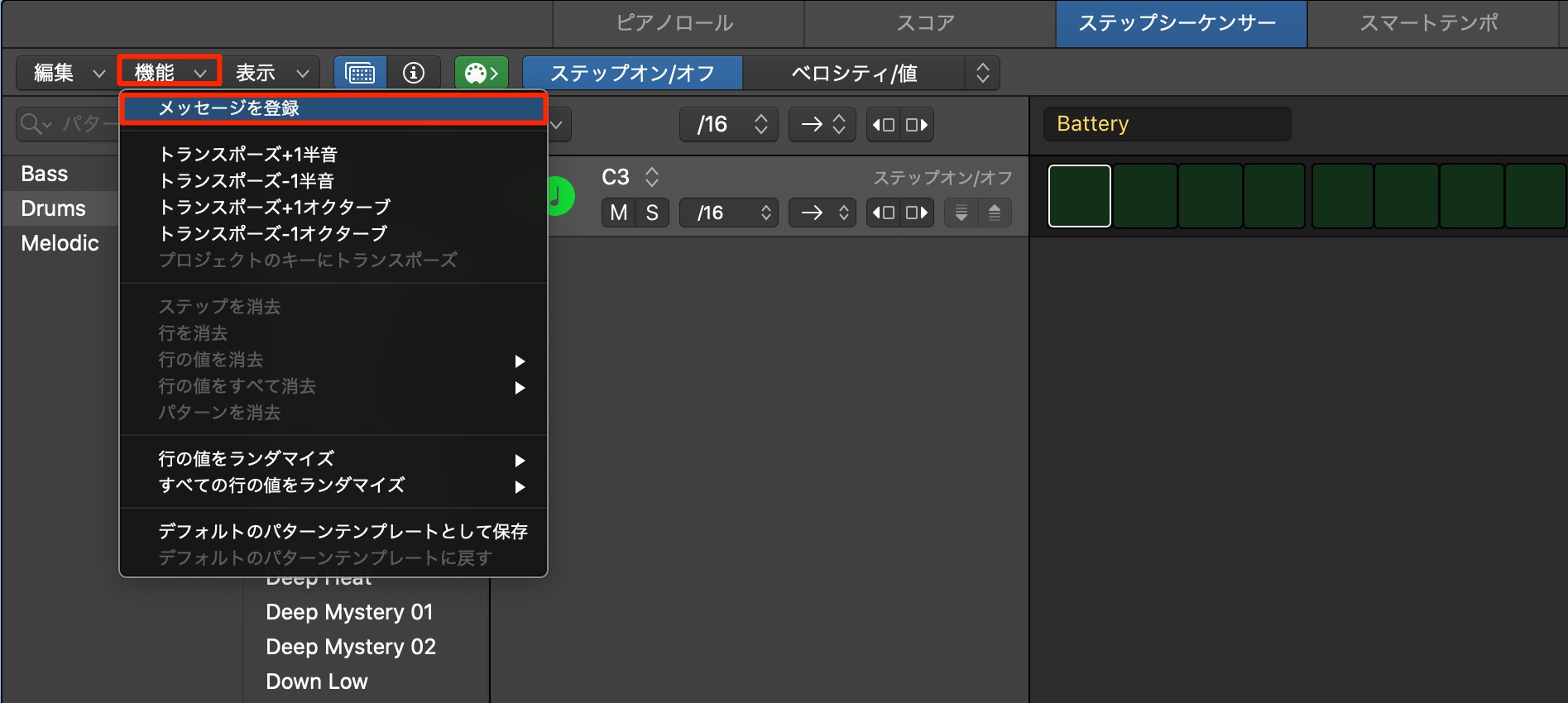Toggle the first step on C3 row
This screenshot has width=1568, height=703.
pyautogui.click(x=1080, y=196)
